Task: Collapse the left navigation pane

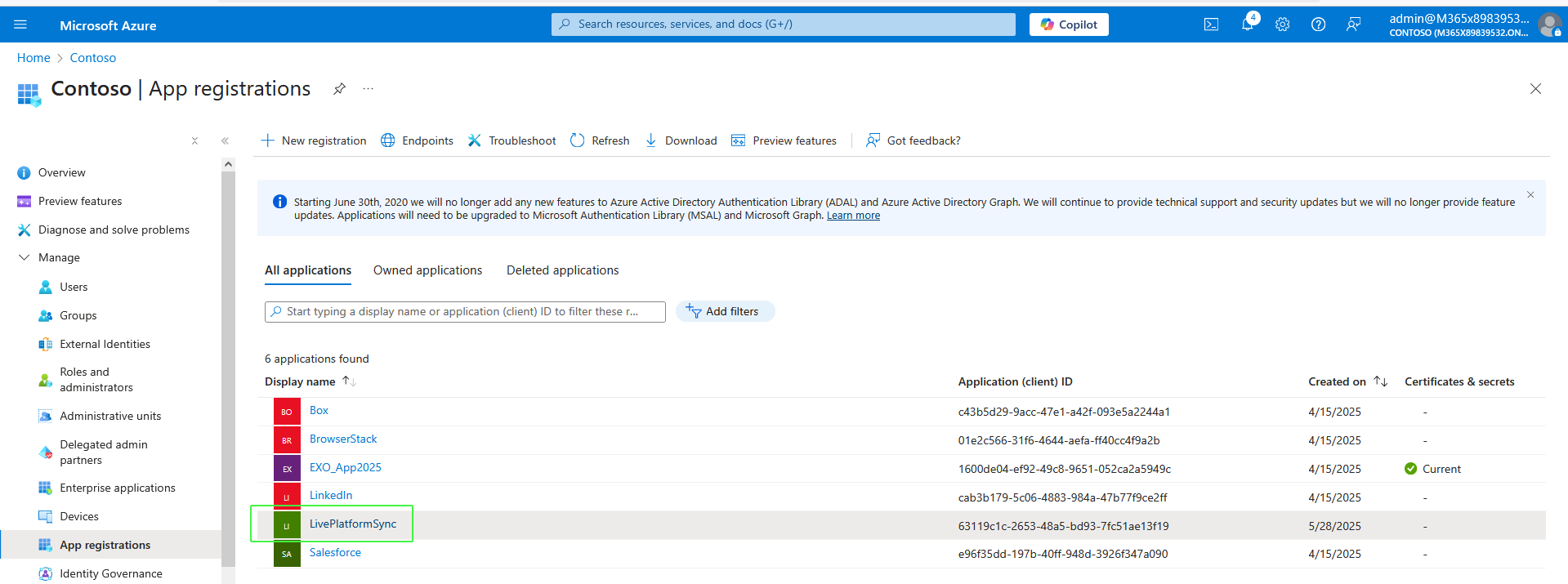Action: click(x=225, y=140)
